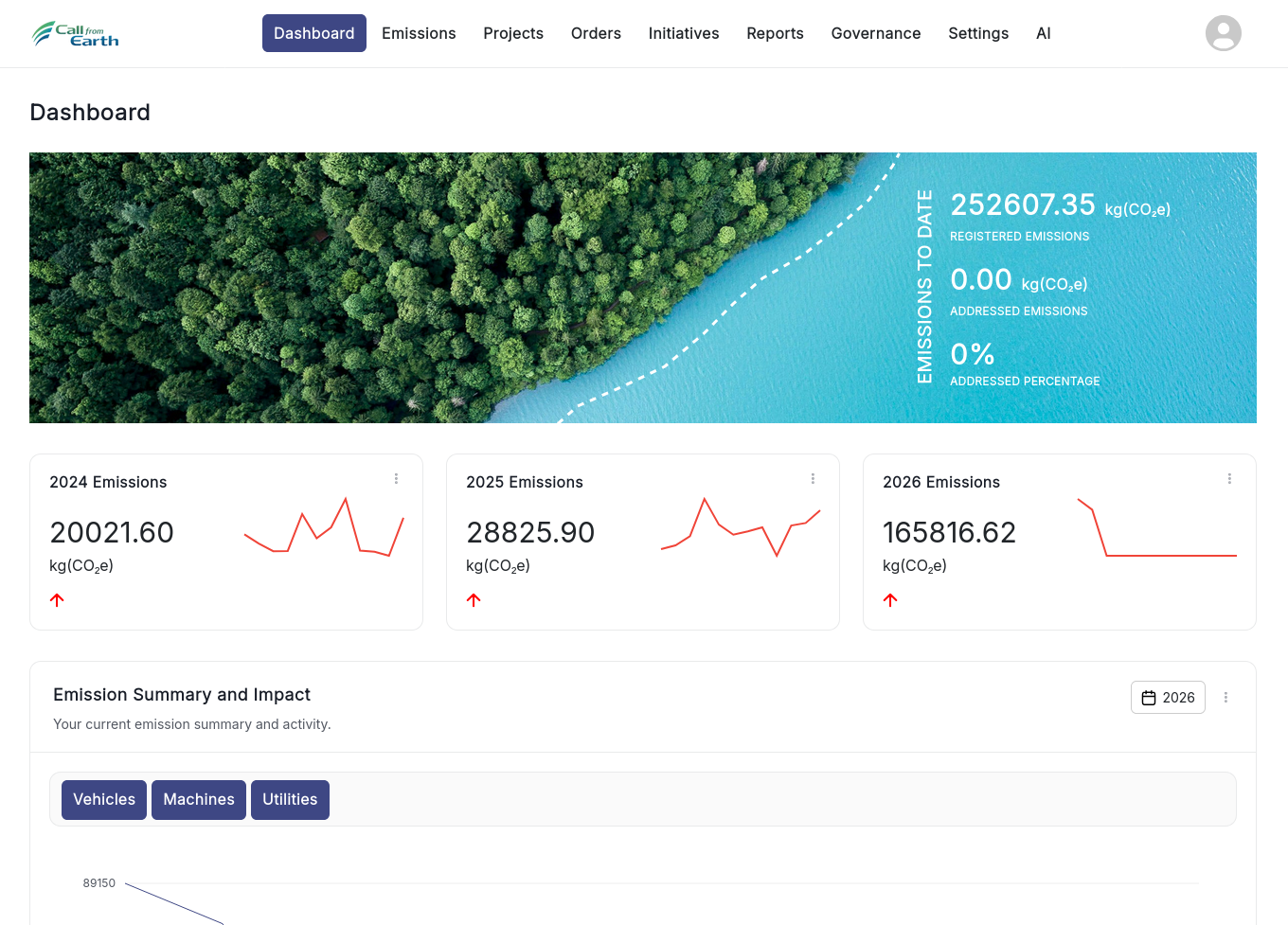This screenshot has width=1288, height=925.
Task: Click the 2024 Emissions red trend arrow
Action: pos(57,600)
